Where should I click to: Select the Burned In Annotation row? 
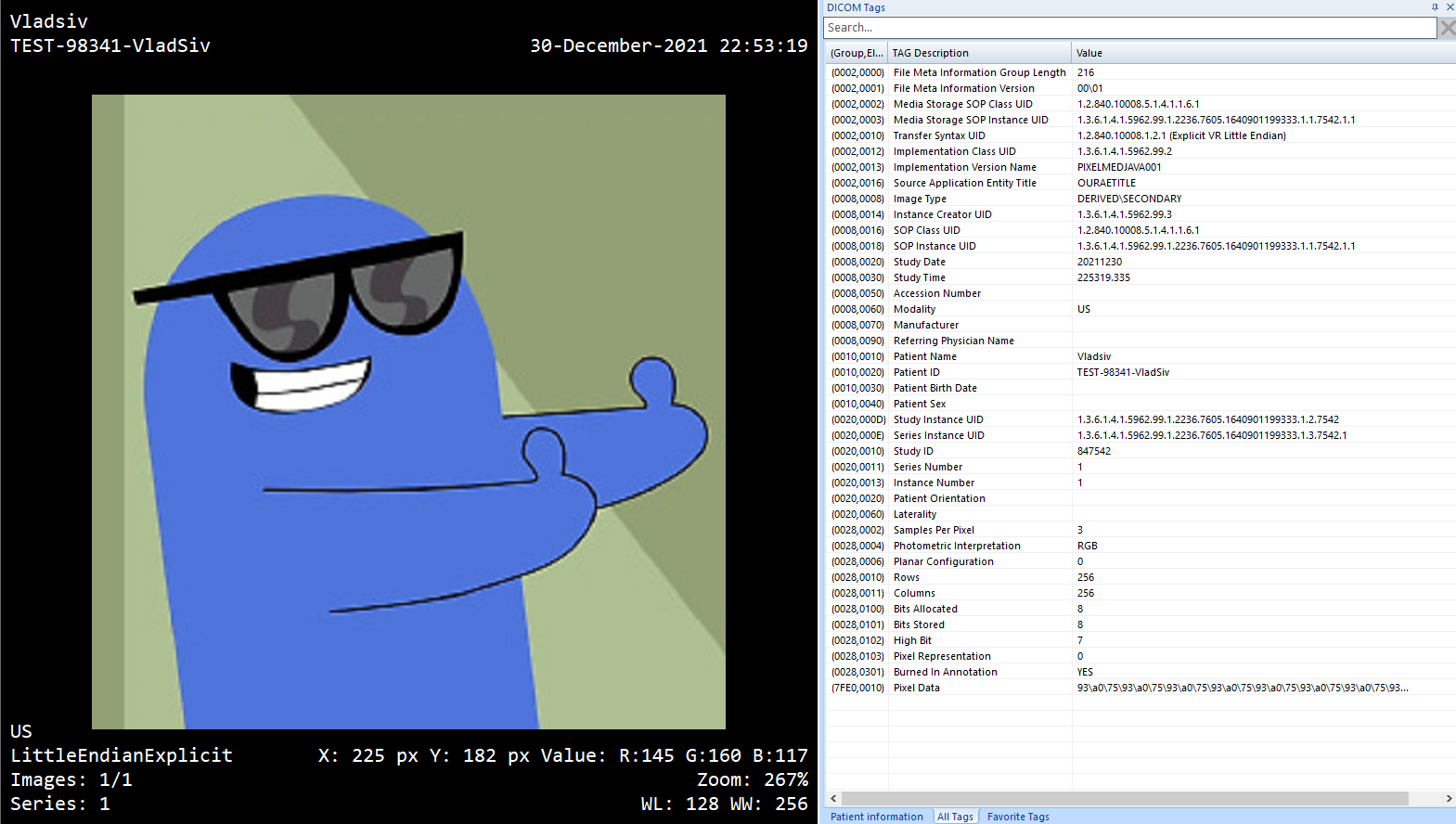(1140, 672)
